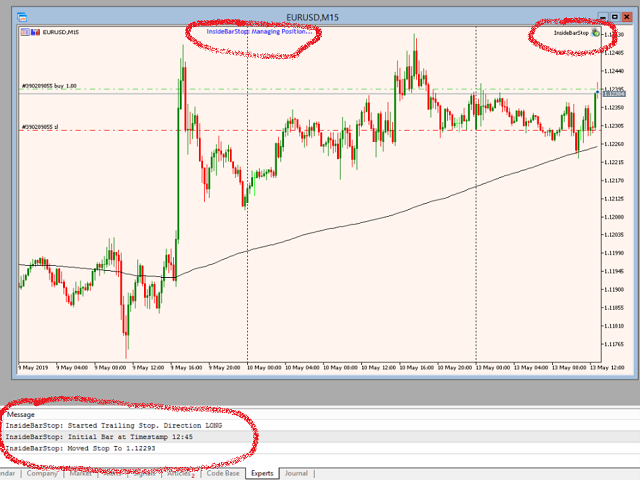Switch to the Experts tab
The image size is (640, 480).
tap(262, 473)
